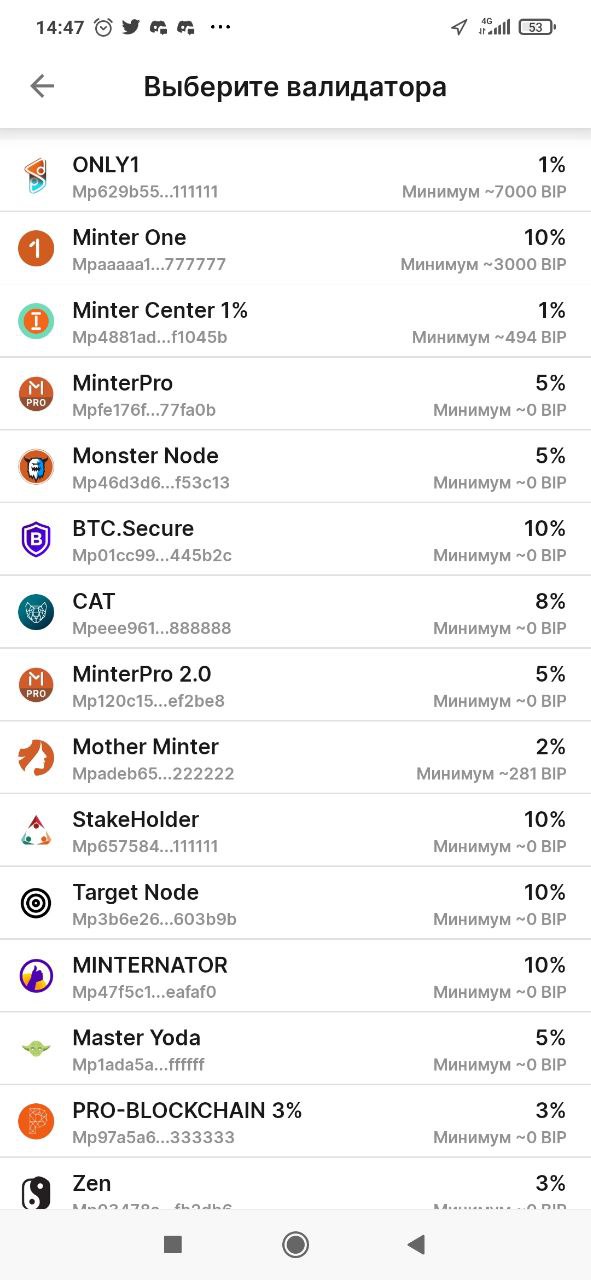Tap the Минимум ~7000 BIP label
Screen dimensions: 591x1280
pos(484,191)
